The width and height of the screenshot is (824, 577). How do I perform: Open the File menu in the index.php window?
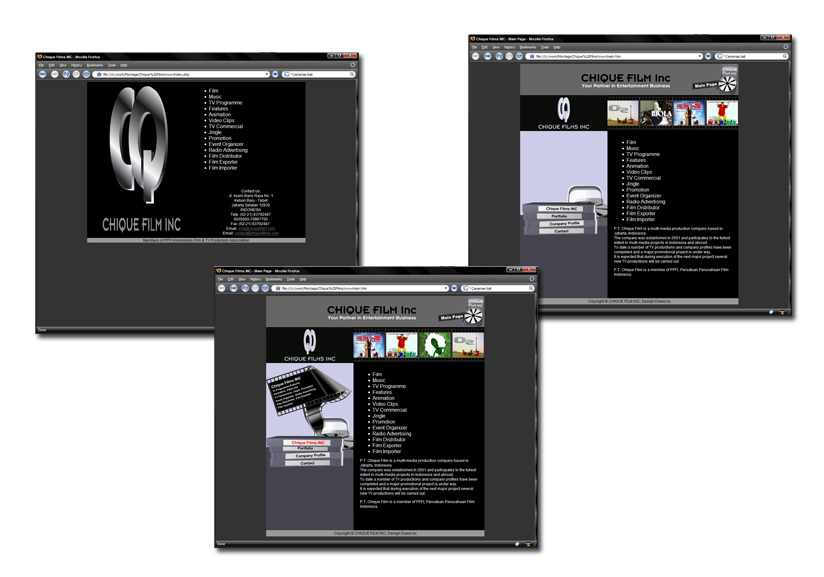tap(42, 65)
